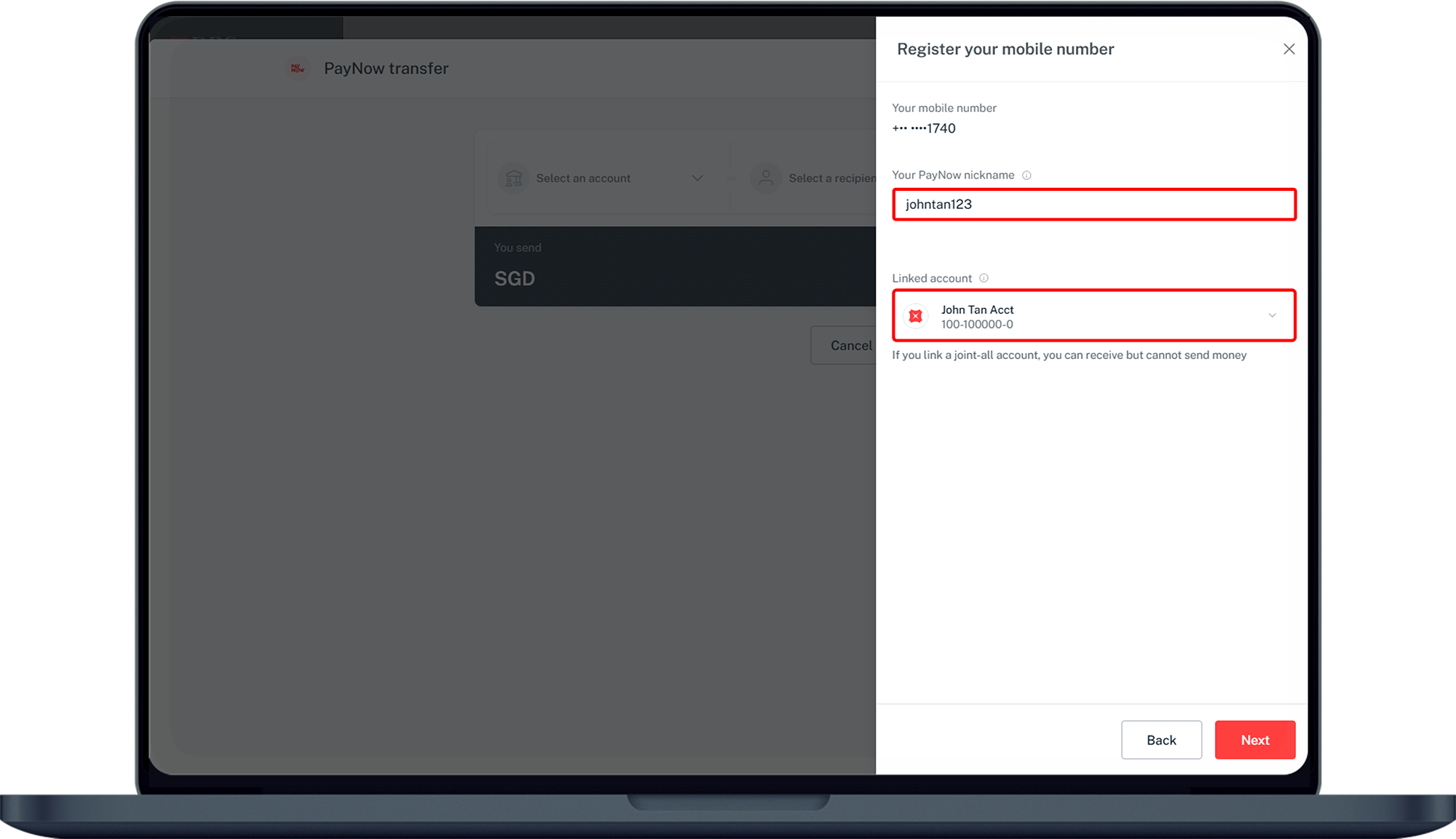This screenshot has width=1456, height=839.
Task: Open the John Tan Acct linked account dropdown
Action: 1092,316
